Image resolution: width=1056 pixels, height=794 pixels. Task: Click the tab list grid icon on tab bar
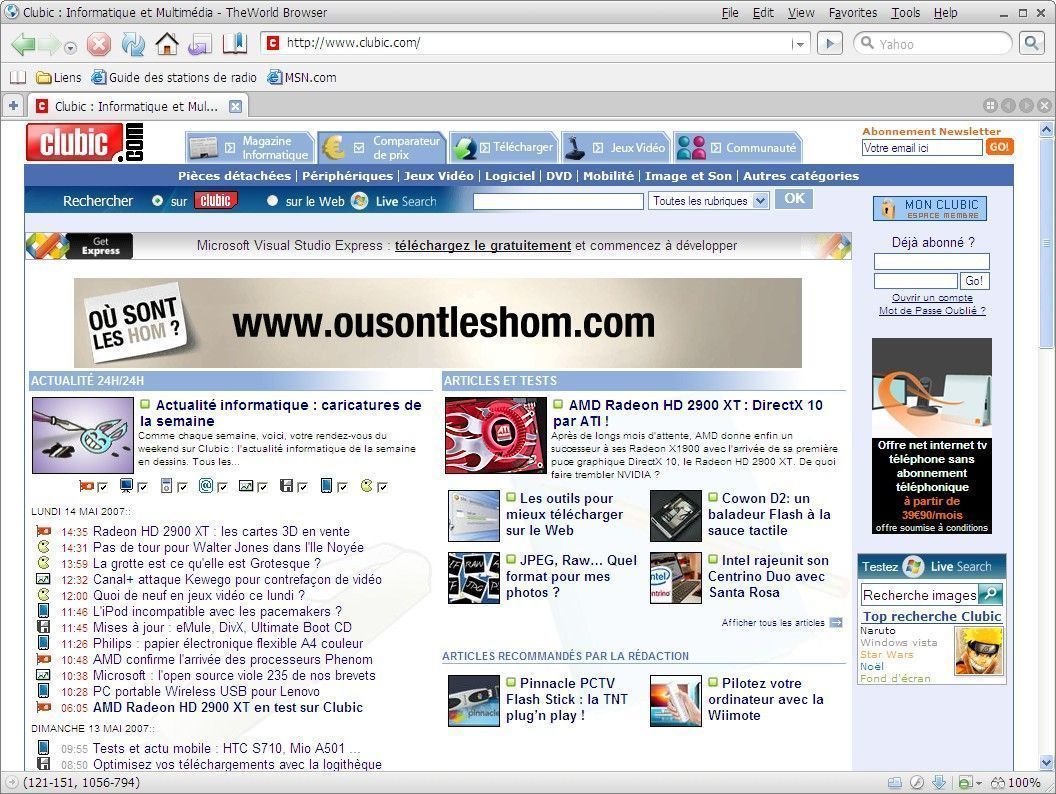click(991, 106)
